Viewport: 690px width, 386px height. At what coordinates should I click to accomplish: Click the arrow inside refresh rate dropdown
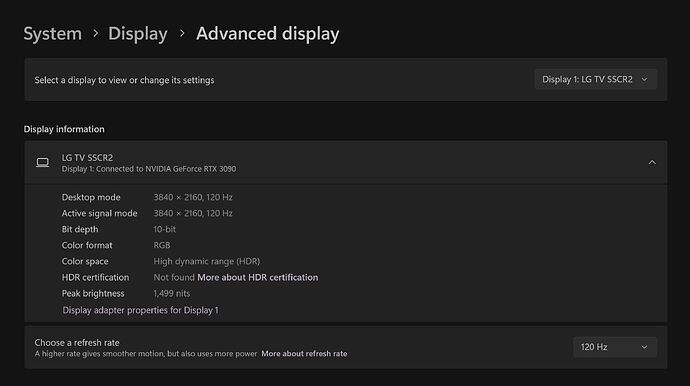tap(644, 347)
